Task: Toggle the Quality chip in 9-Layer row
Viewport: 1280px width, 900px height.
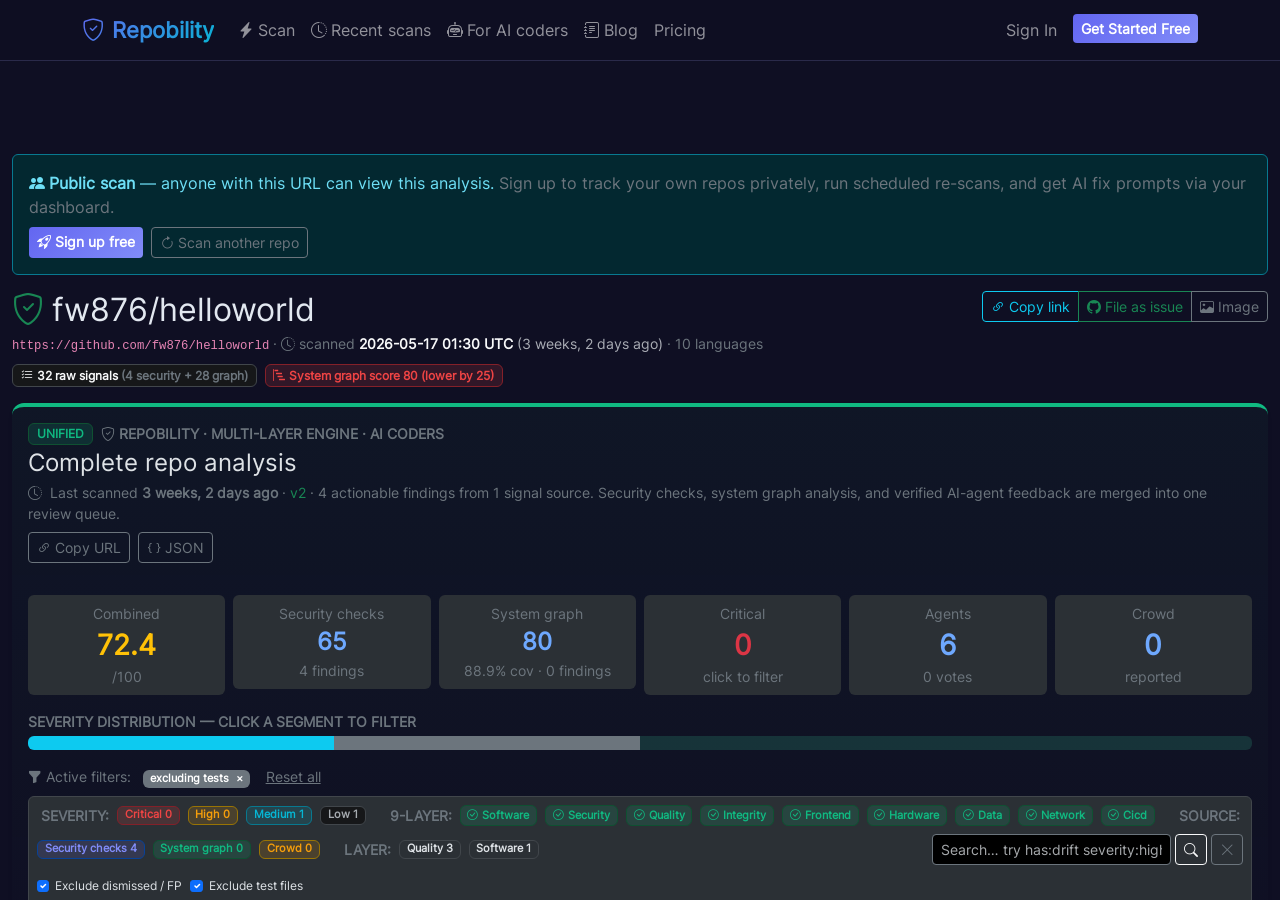Action: click(x=659, y=815)
